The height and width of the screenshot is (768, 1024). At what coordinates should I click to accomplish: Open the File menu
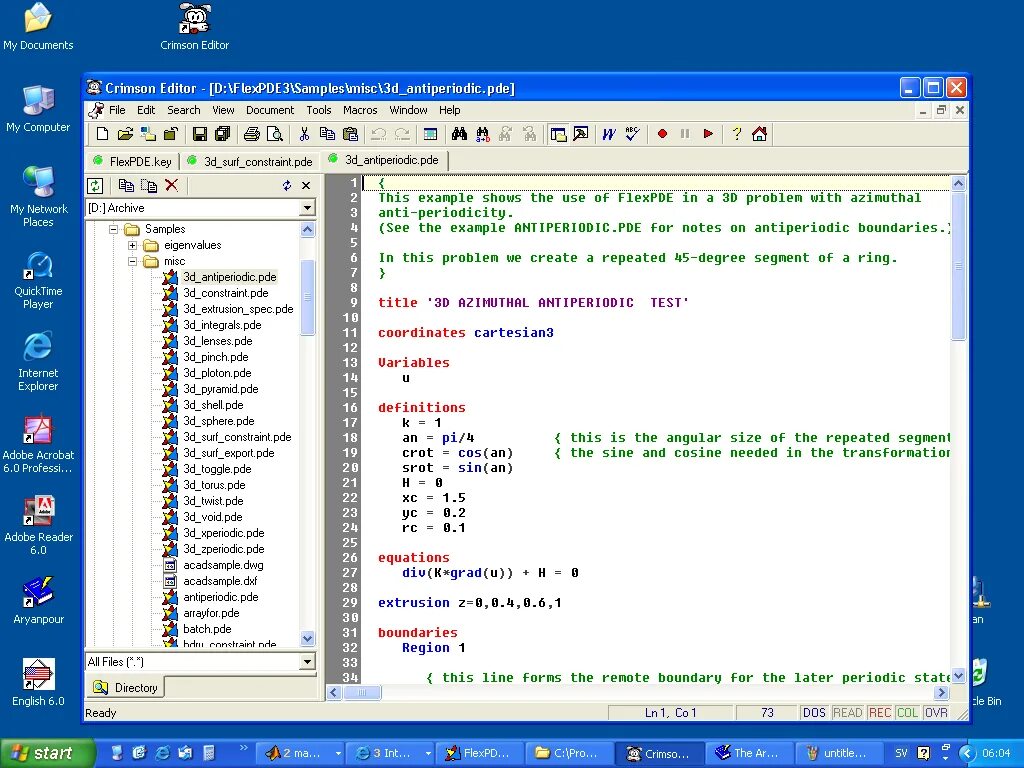point(117,110)
